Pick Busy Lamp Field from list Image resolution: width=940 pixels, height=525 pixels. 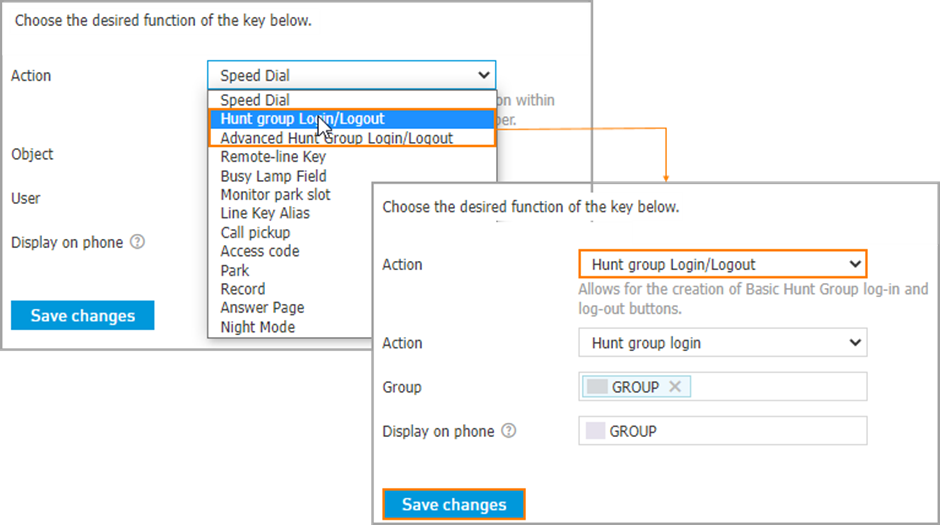(273, 176)
